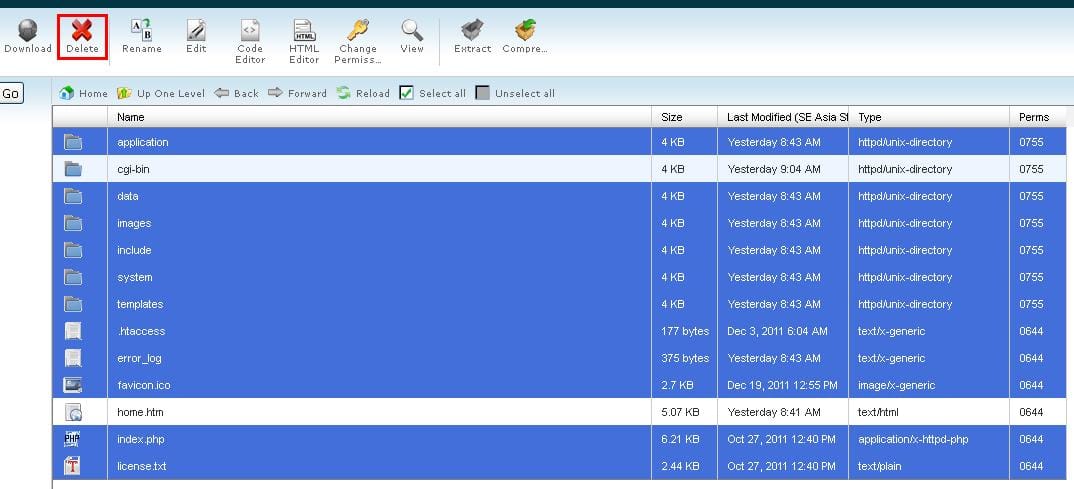
Task: Select the Rename tool icon
Action: (142, 30)
